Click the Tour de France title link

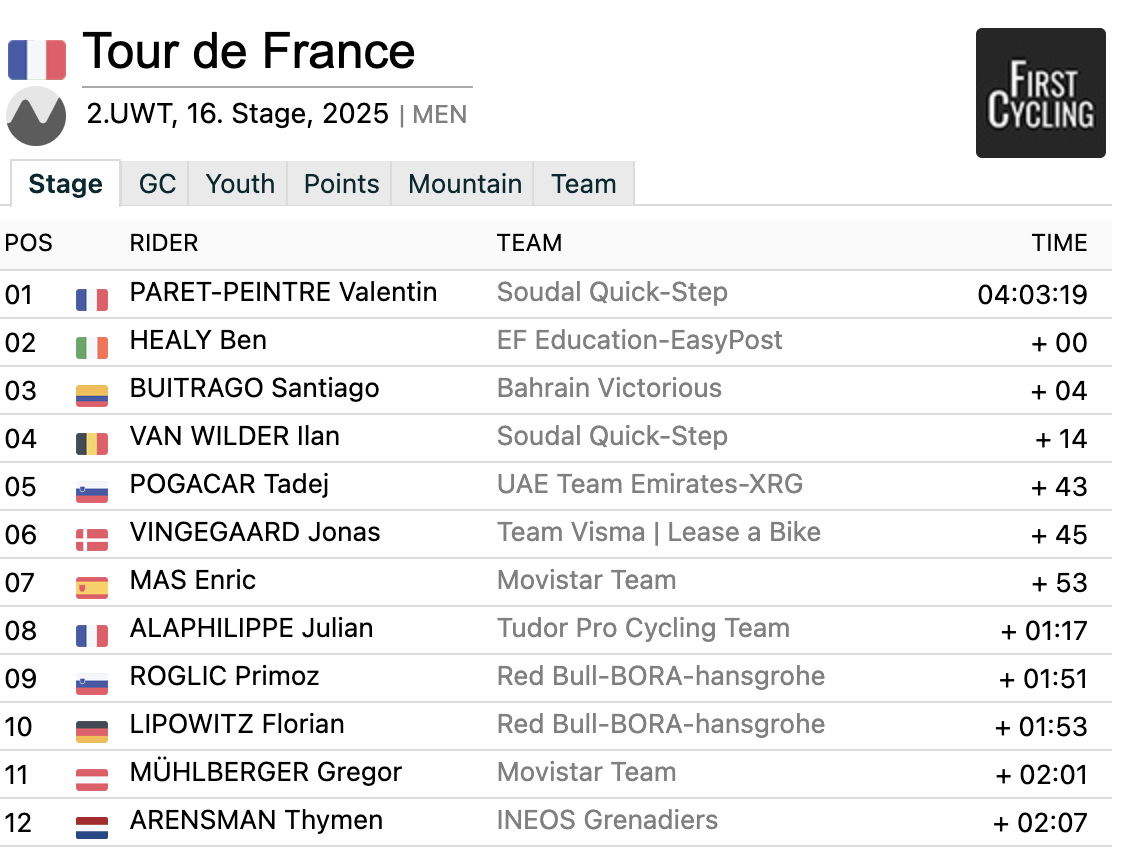249,51
